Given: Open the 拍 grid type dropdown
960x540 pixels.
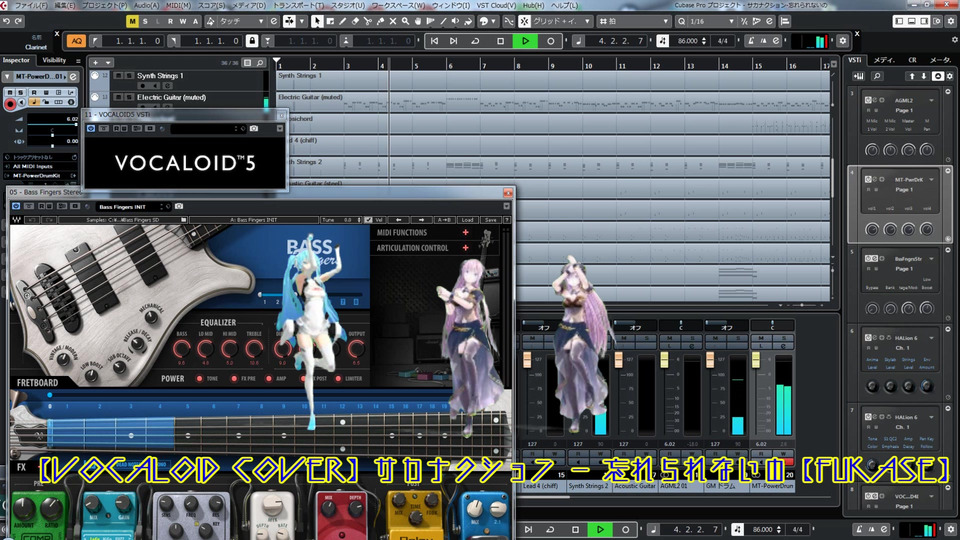Looking at the screenshot, I should click(x=635, y=21).
